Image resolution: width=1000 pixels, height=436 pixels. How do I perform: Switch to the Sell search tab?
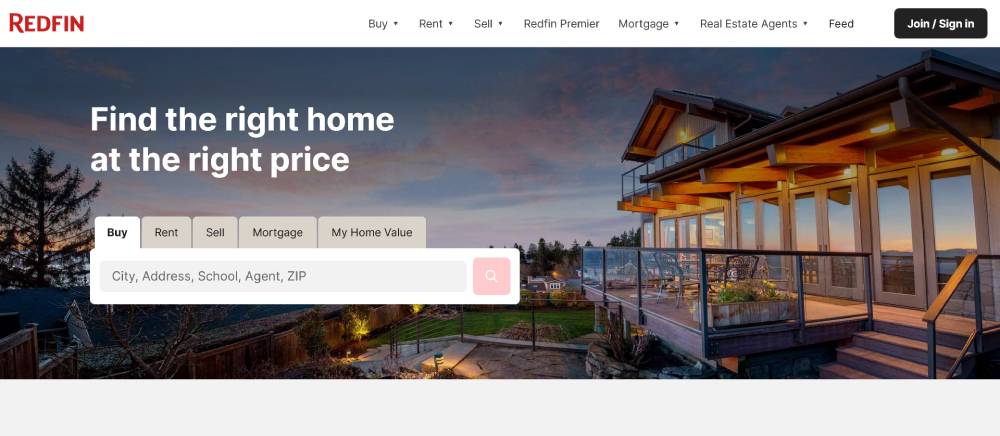(x=215, y=233)
